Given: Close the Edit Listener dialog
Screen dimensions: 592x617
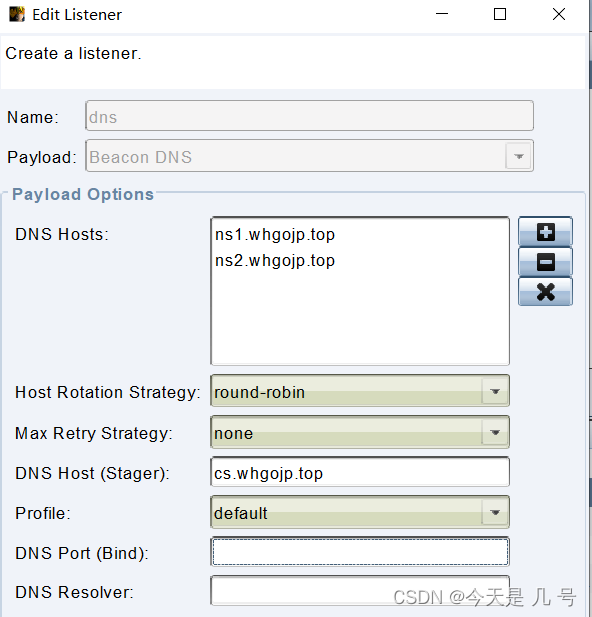Looking at the screenshot, I should pos(559,14).
